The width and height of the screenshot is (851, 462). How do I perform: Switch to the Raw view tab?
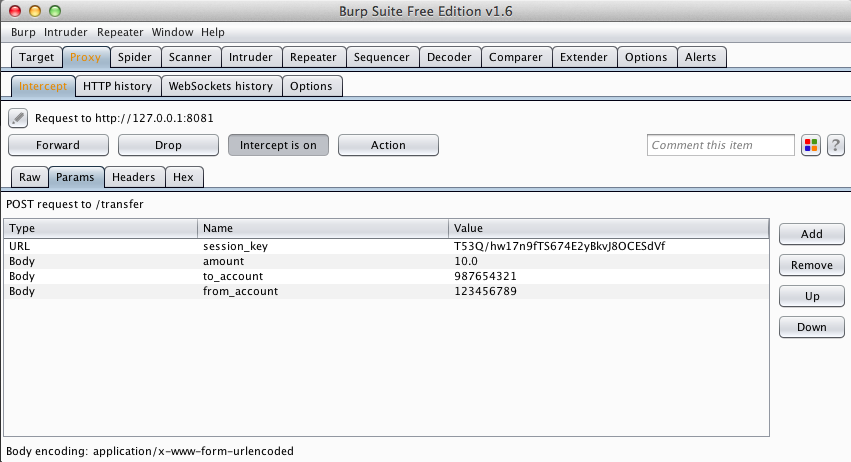click(30, 177)
